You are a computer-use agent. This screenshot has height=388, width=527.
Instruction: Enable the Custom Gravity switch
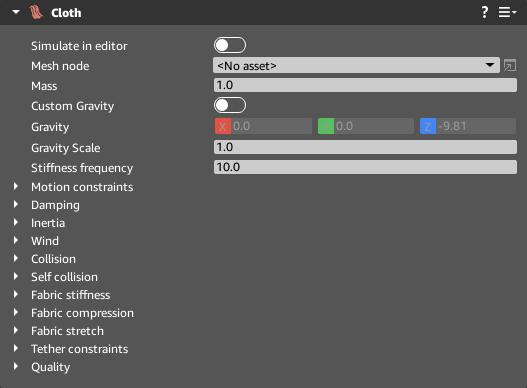click(x=230, y=105)
